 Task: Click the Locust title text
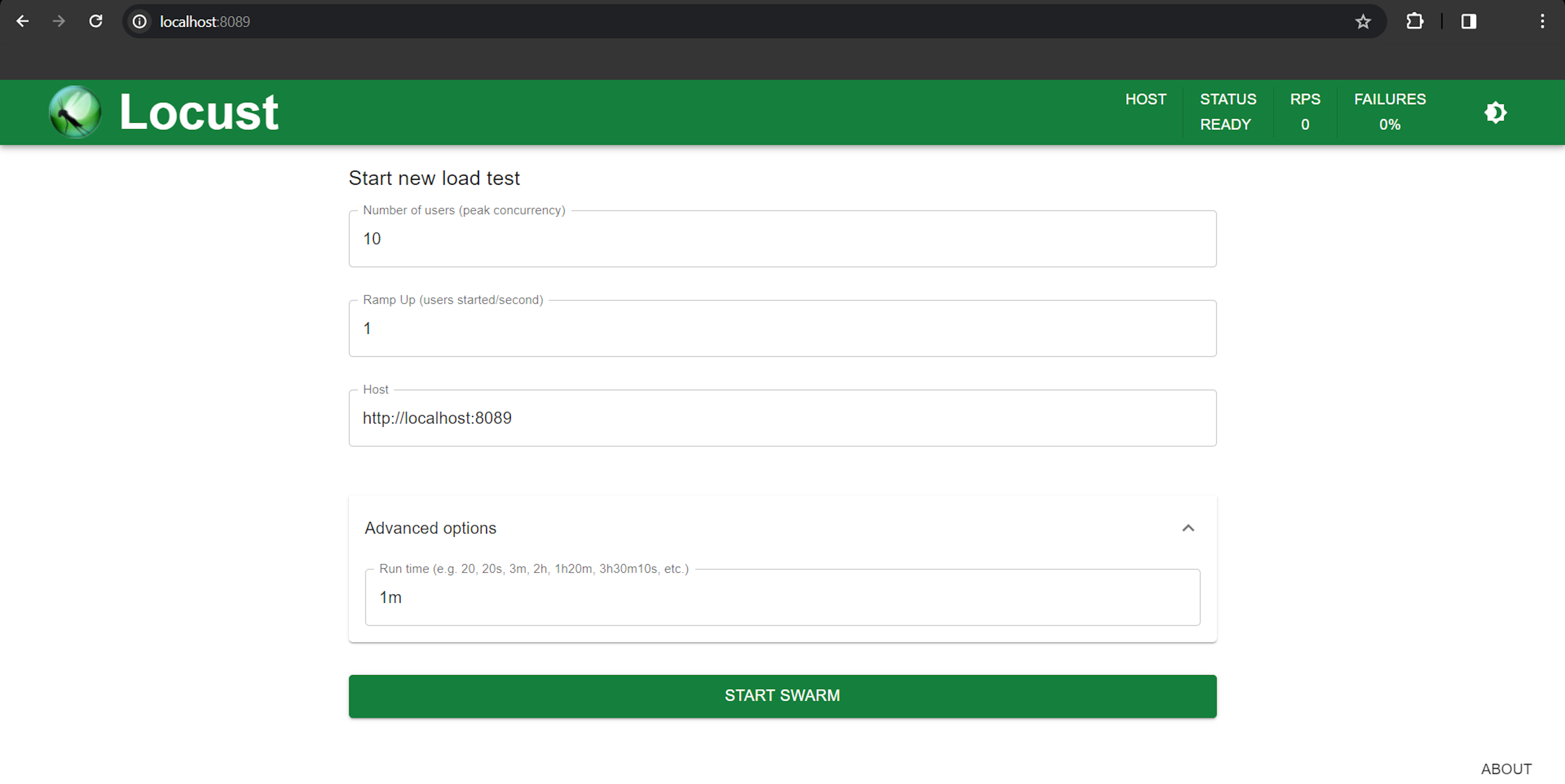point(199,112)
